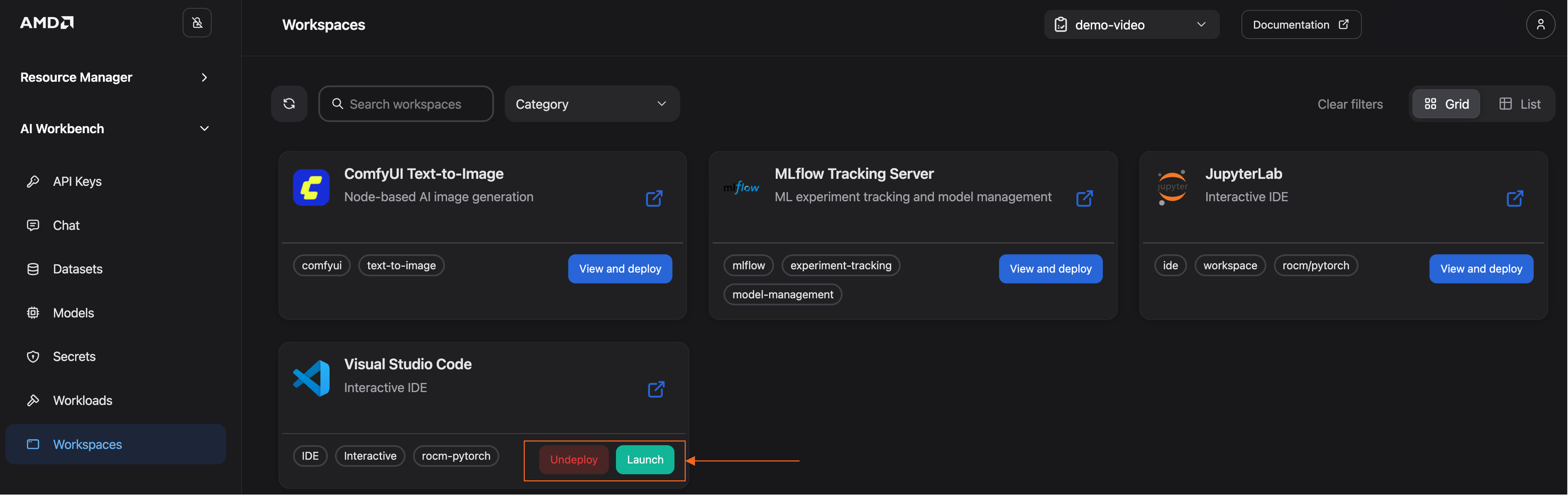The height and width of the screenshot is (496, 1568).
Task: Click the user profile avatar icon
Action: coord(1540,24)
